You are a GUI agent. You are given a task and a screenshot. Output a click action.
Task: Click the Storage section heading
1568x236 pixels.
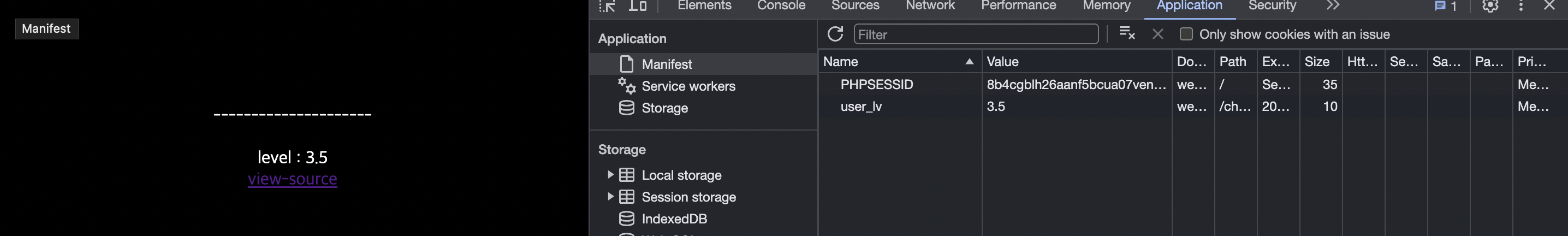(621, 149)
